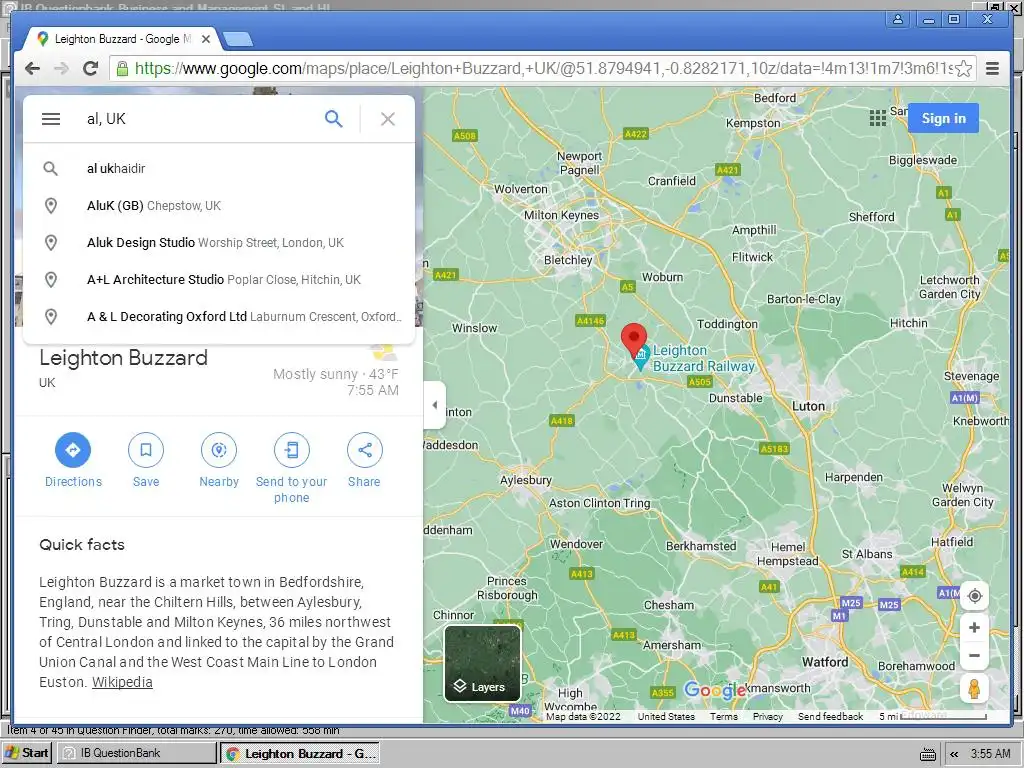Viewport: 1024px width, 768px height.
Task: Select suggestion A & L Decorating Oxford Ltd
Action: pos(219,317)
